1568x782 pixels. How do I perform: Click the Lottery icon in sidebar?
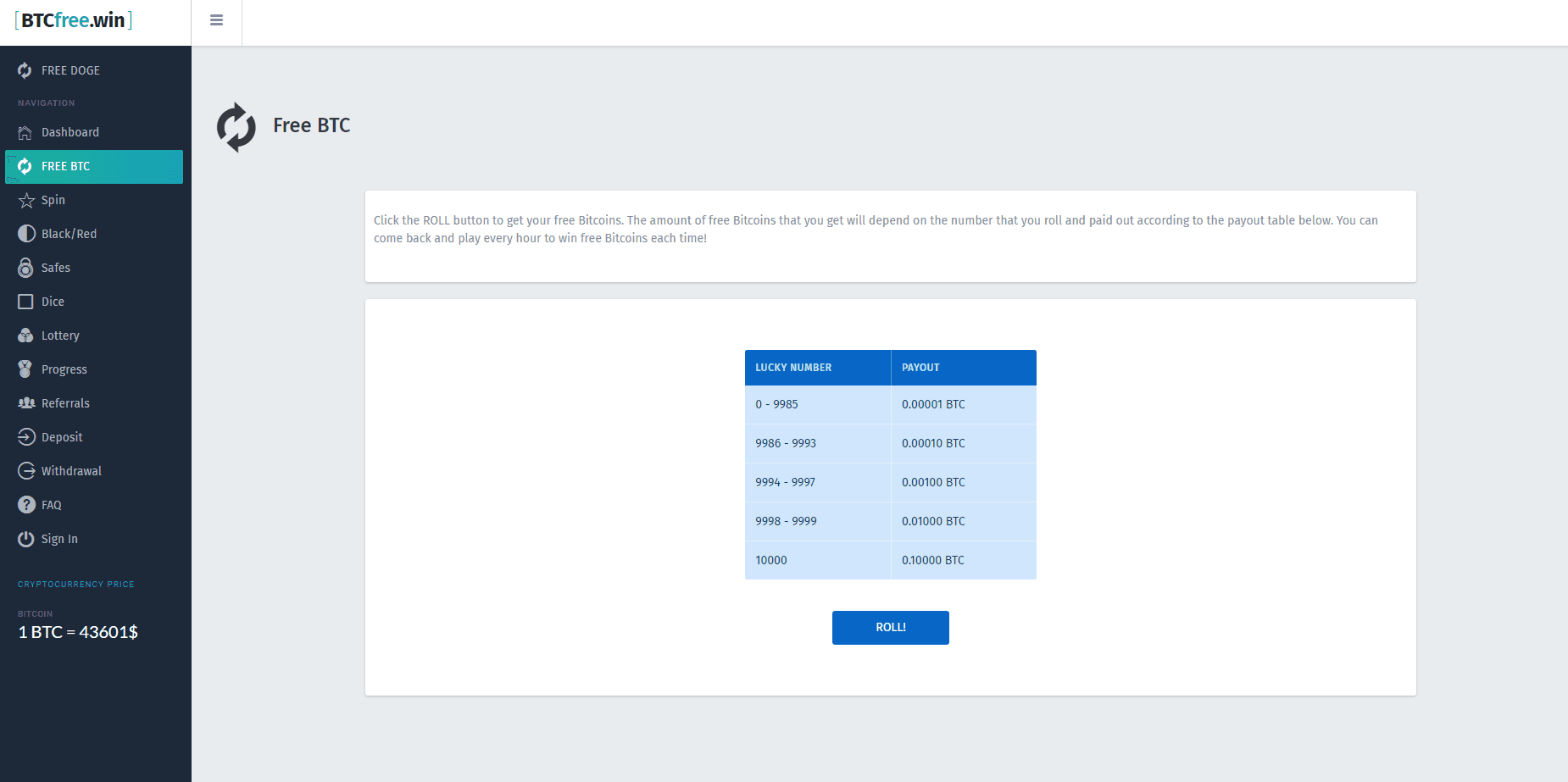25,336
